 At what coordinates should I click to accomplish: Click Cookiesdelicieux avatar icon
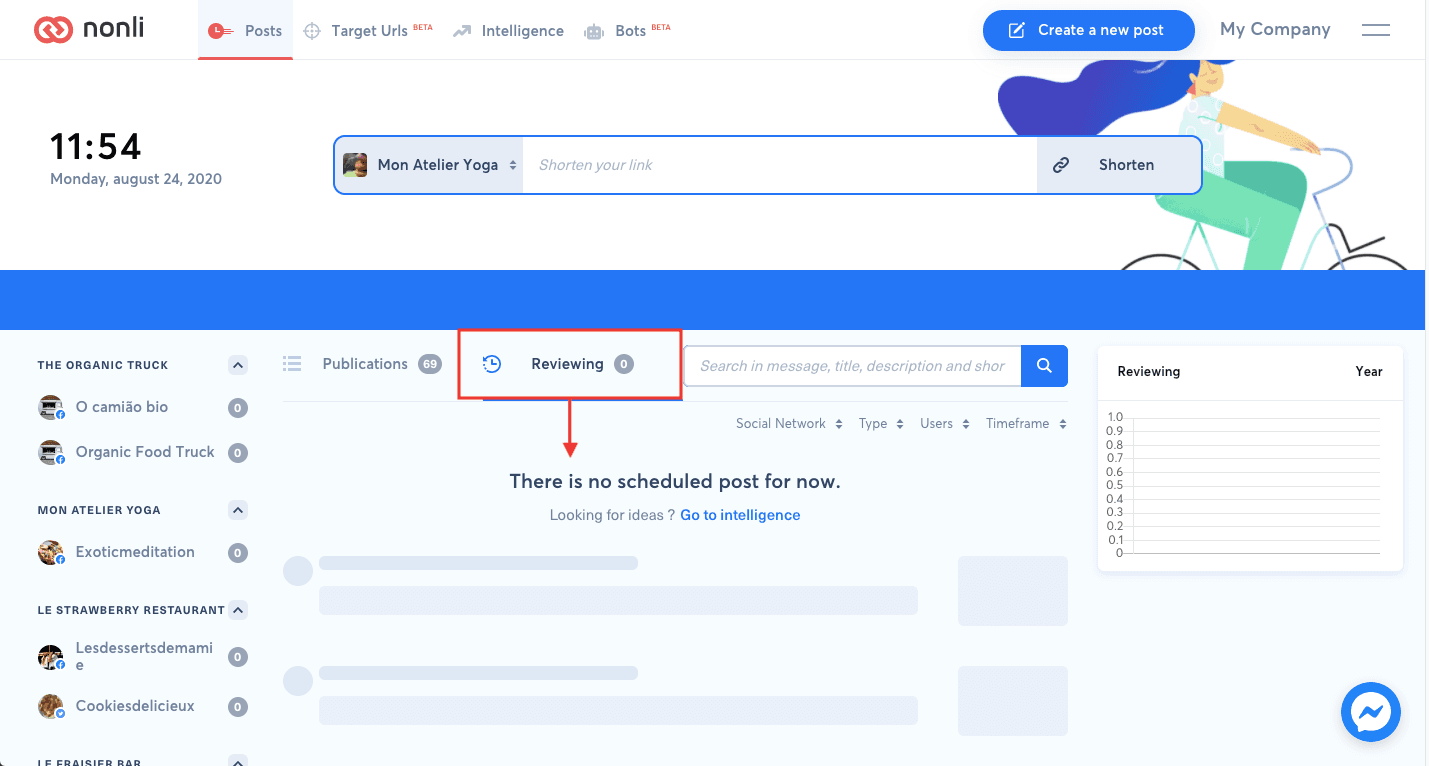coord(51,706)
